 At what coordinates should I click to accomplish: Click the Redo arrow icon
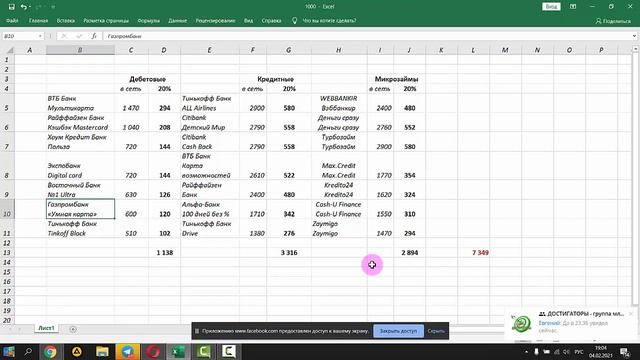pos(39,7)
